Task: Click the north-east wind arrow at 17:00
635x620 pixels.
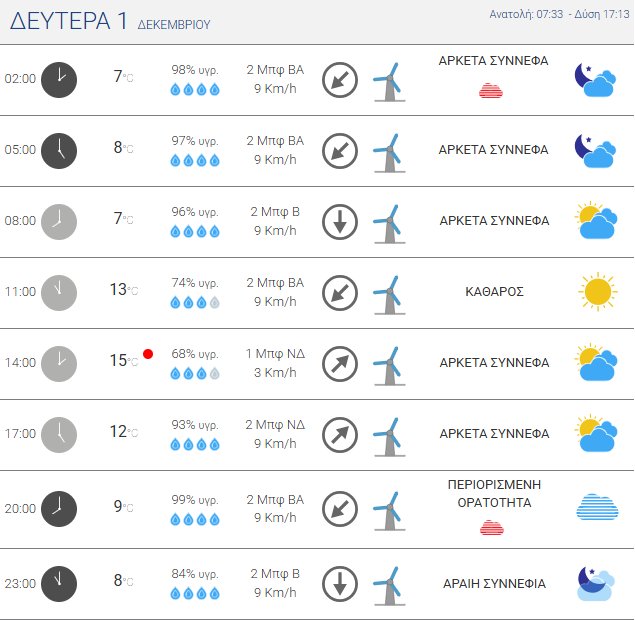Action: click(x=340, y=434)
